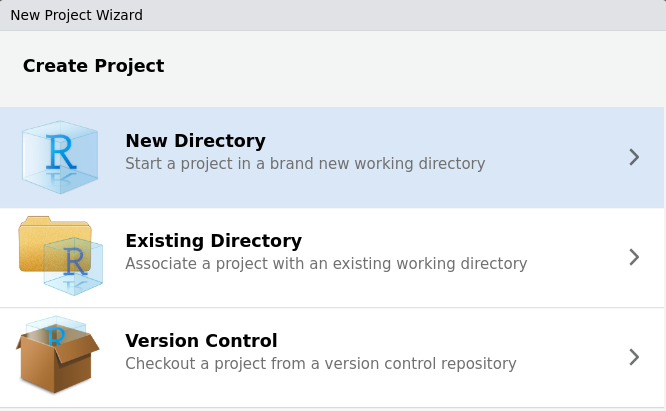
Task: Pick the Version Control title text
Action: [x=201, y=341]
